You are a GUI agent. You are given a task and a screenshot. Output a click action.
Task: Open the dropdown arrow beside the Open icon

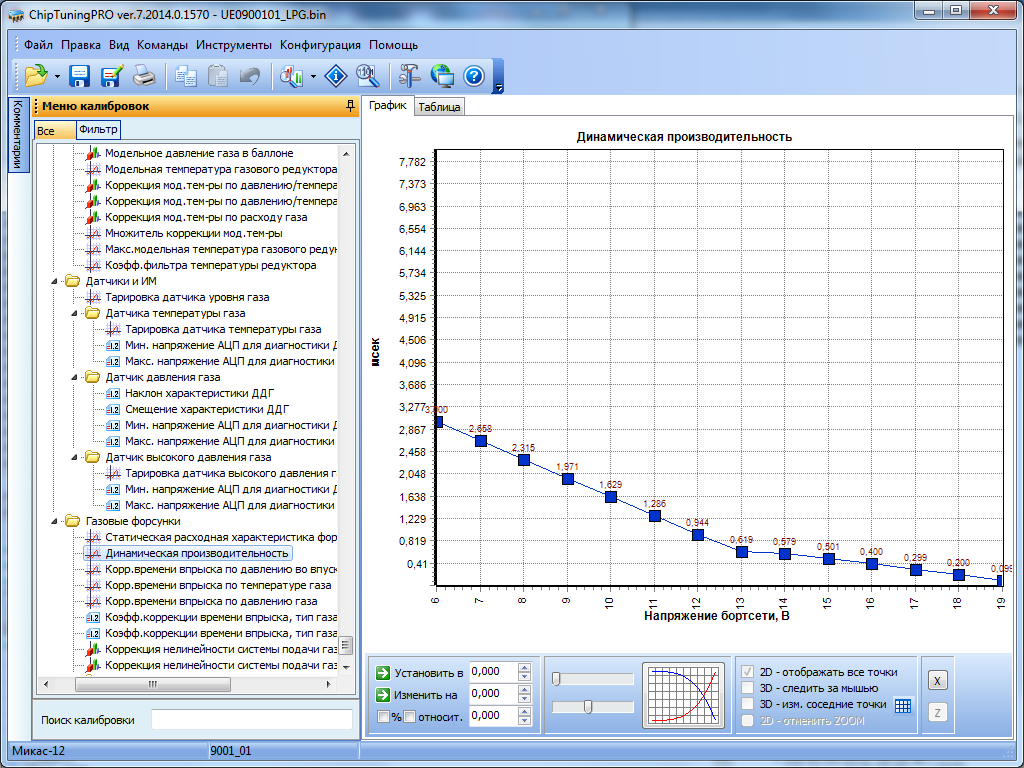click(58, 76)
